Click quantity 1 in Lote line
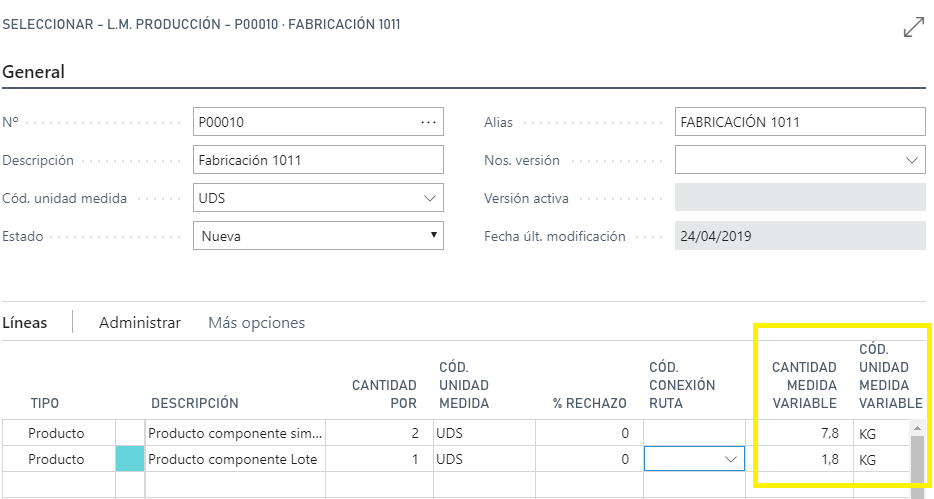 pos(379,459)
